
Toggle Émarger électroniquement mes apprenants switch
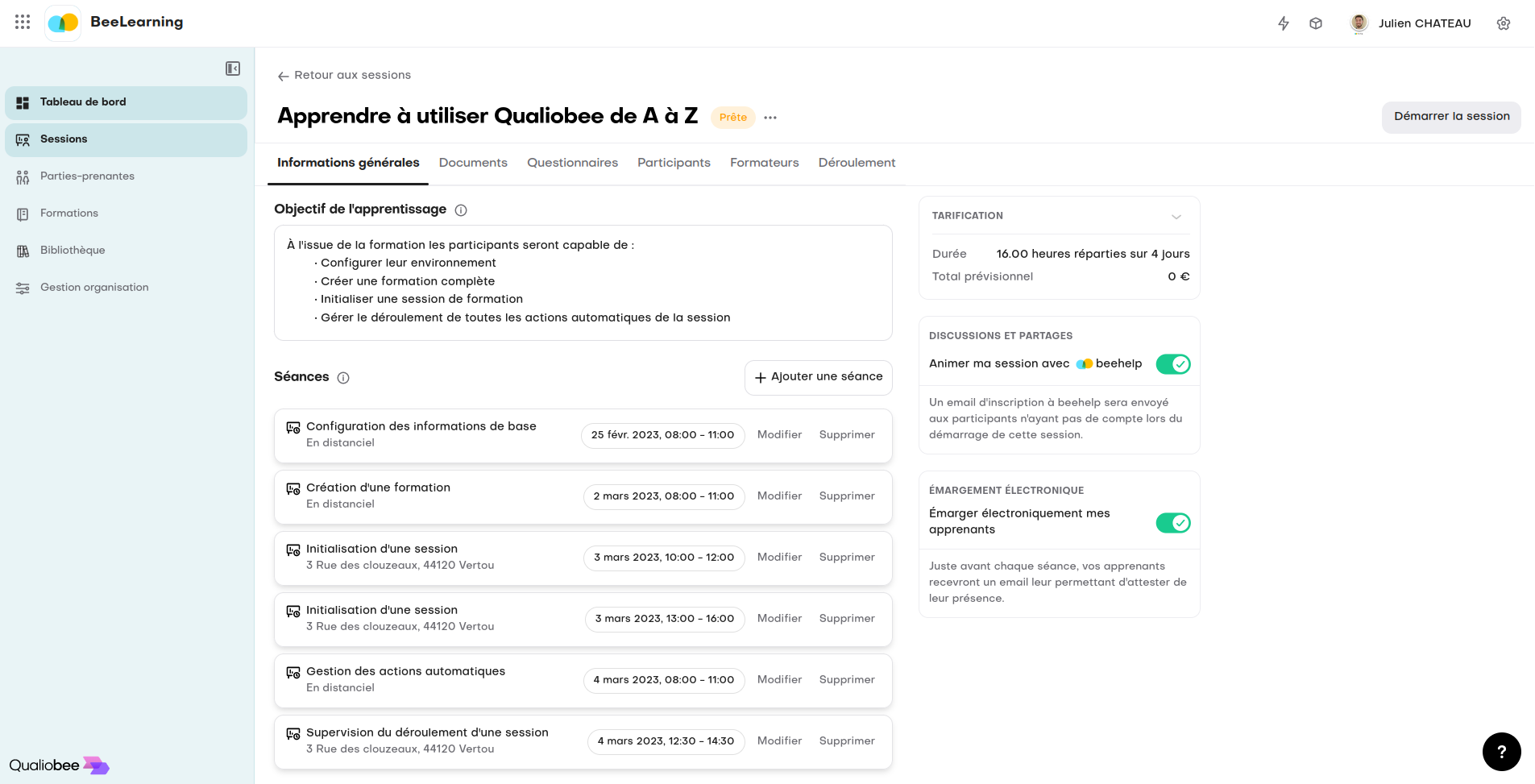pos(1173,523)
